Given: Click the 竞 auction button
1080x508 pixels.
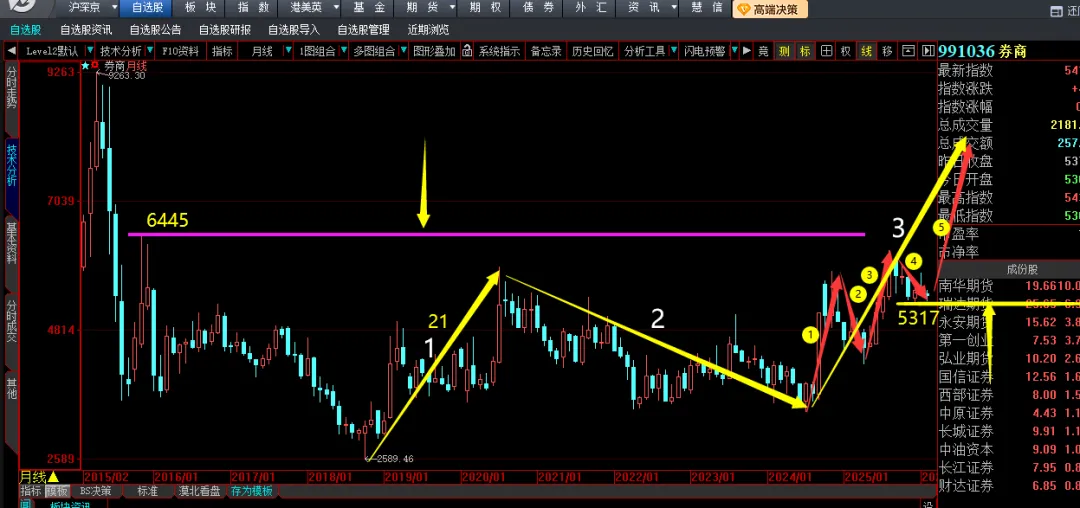Looking at the screenshot, I should pyautogui.click(x=763, y=51).
